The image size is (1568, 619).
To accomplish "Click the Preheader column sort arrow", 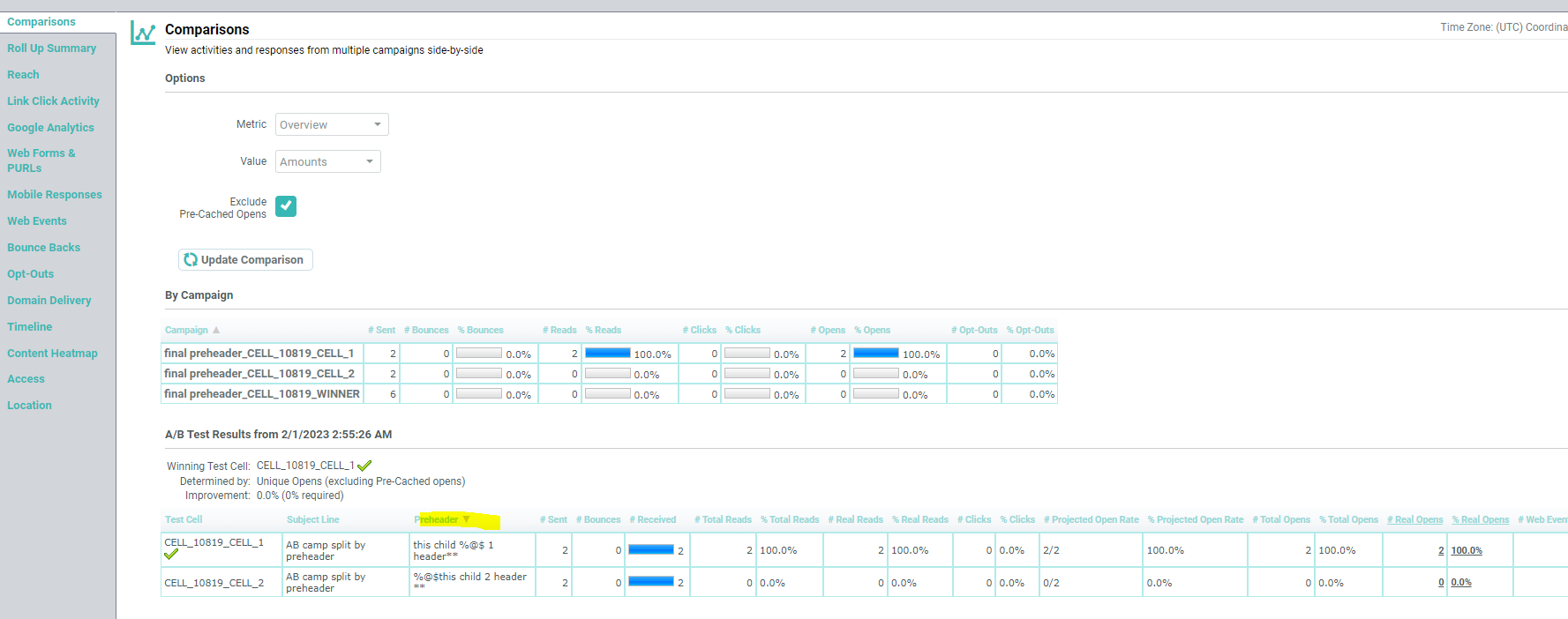I will pyautogui.click(x=466, y=520).
